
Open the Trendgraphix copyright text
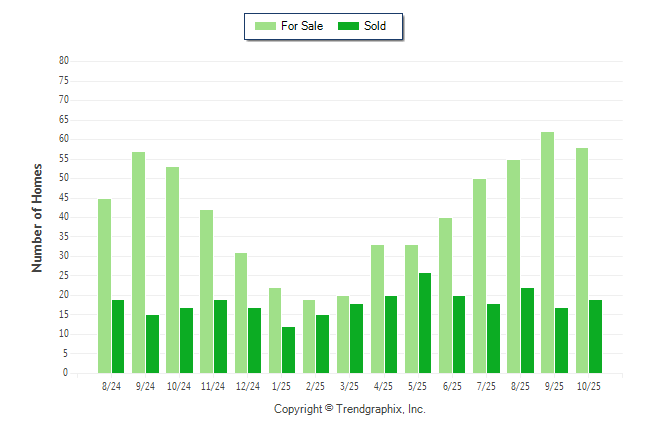point(350,409)
